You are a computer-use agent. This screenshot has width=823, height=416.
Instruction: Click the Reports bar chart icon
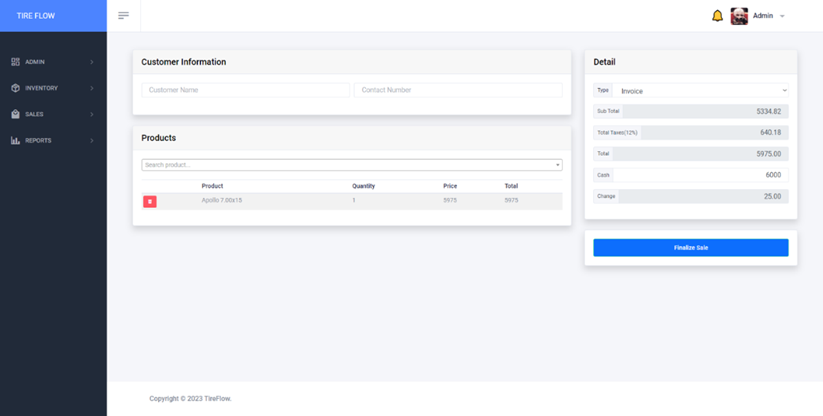coord(15,140)
